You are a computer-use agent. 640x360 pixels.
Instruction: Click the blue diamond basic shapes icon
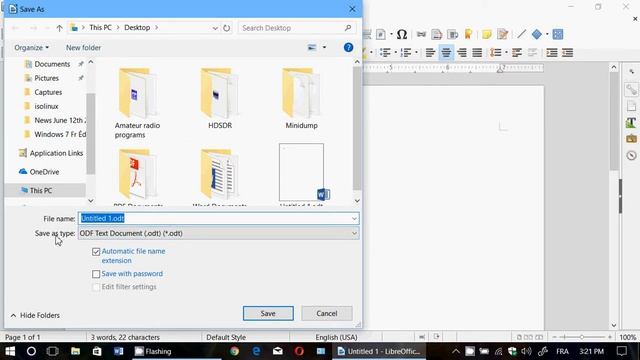tap(537, 34)
